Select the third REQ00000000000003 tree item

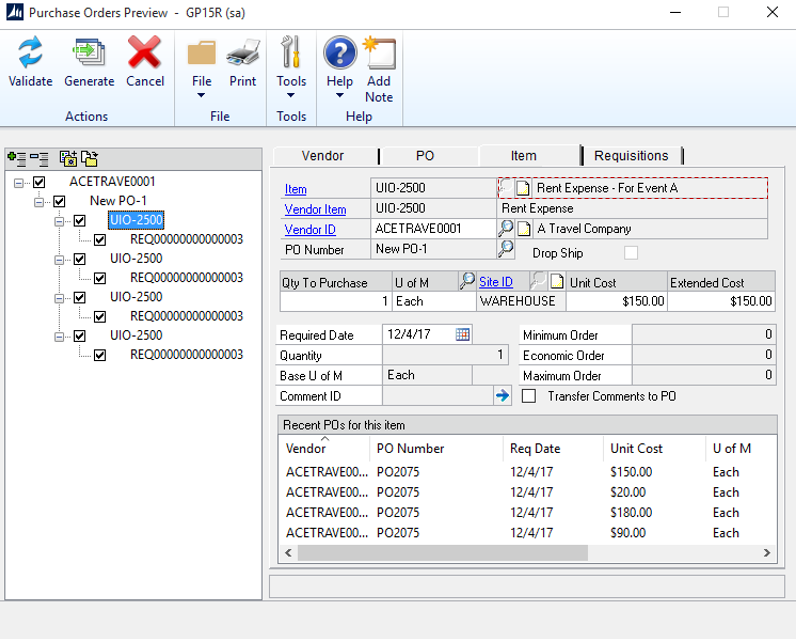point(187,316)
